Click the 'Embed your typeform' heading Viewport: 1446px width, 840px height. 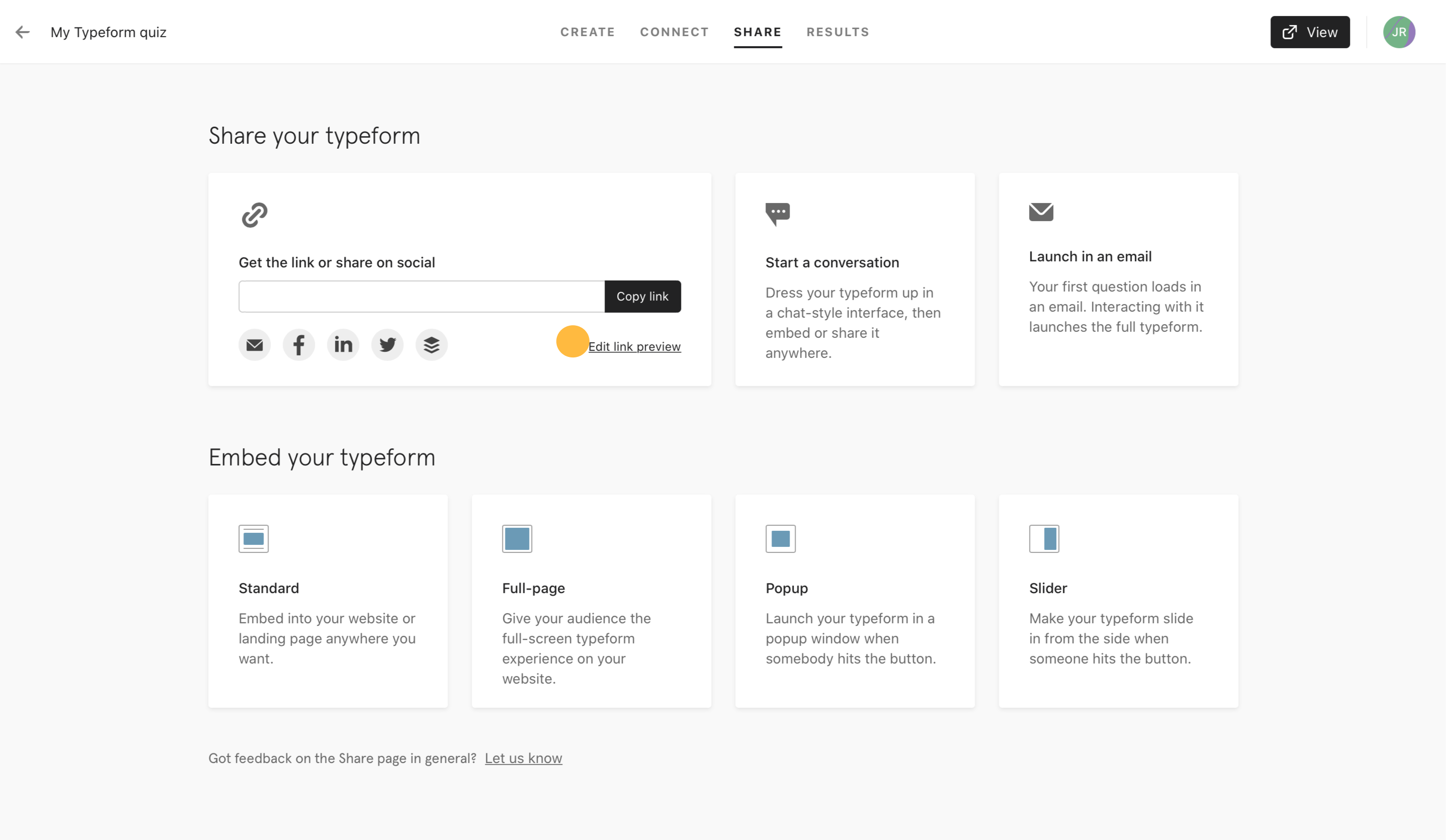click(x=321, y=457)
